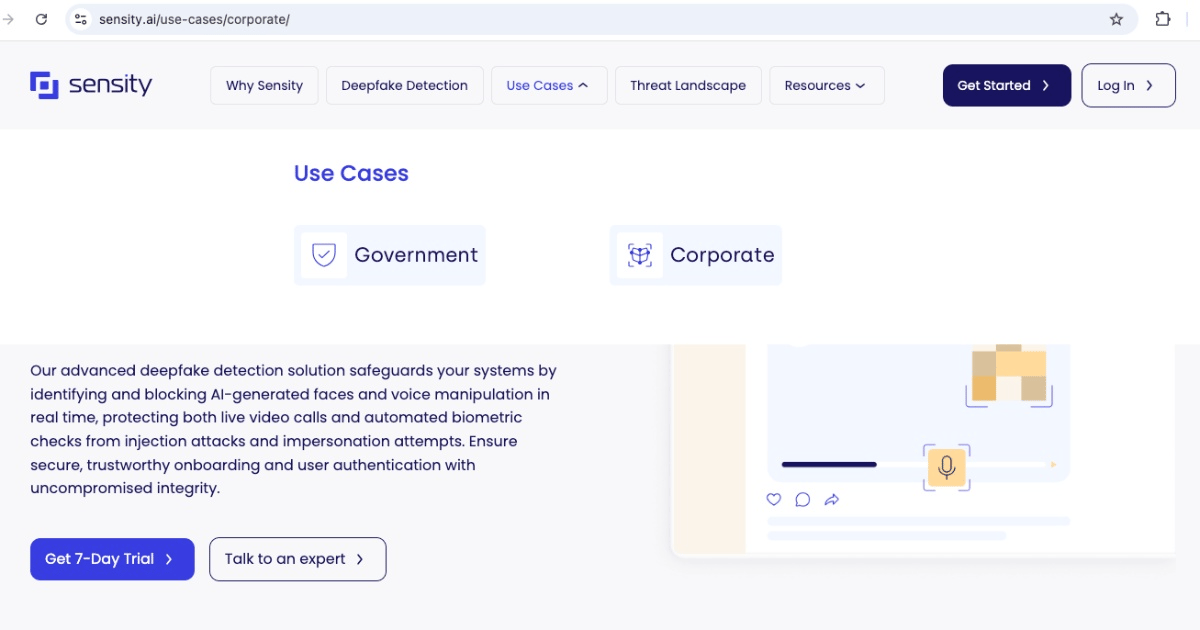The image size is (1200, 630).
Task: Click the comment bubble icon in the illustration
Action: (803, 499)
